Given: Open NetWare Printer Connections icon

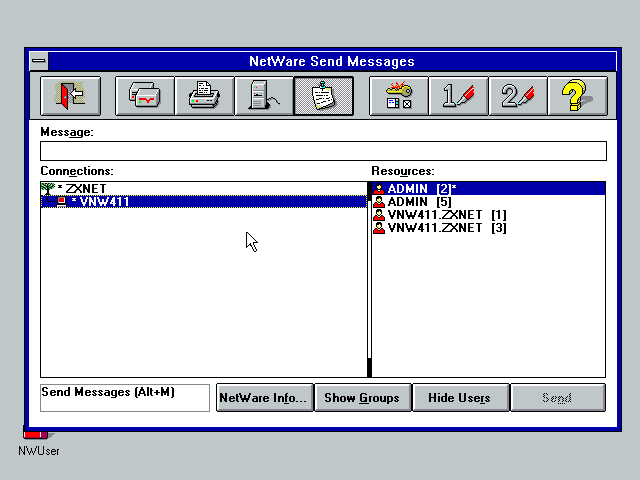Looking at the screenshot, I should (x=204, y=96).
